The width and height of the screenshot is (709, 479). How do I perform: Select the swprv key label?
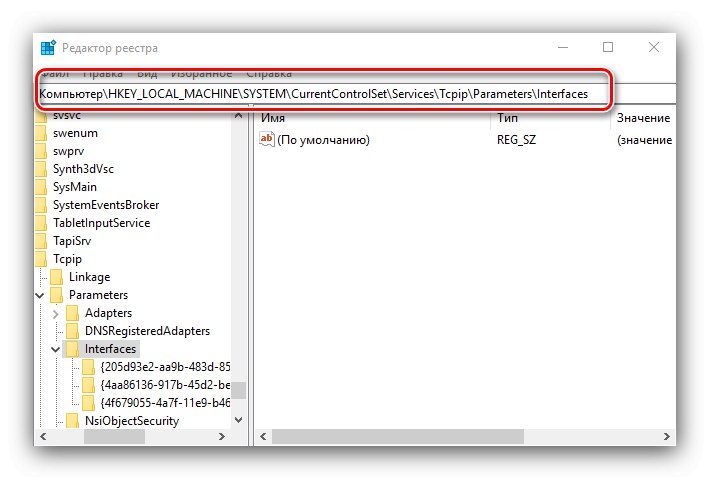[x=68, y=151]
